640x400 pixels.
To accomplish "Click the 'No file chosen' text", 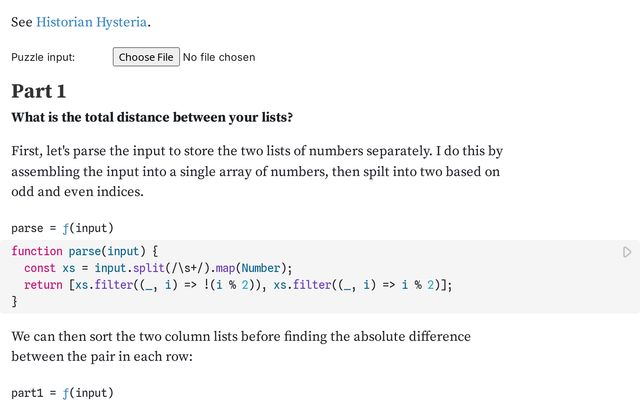I will click(219, 57).
